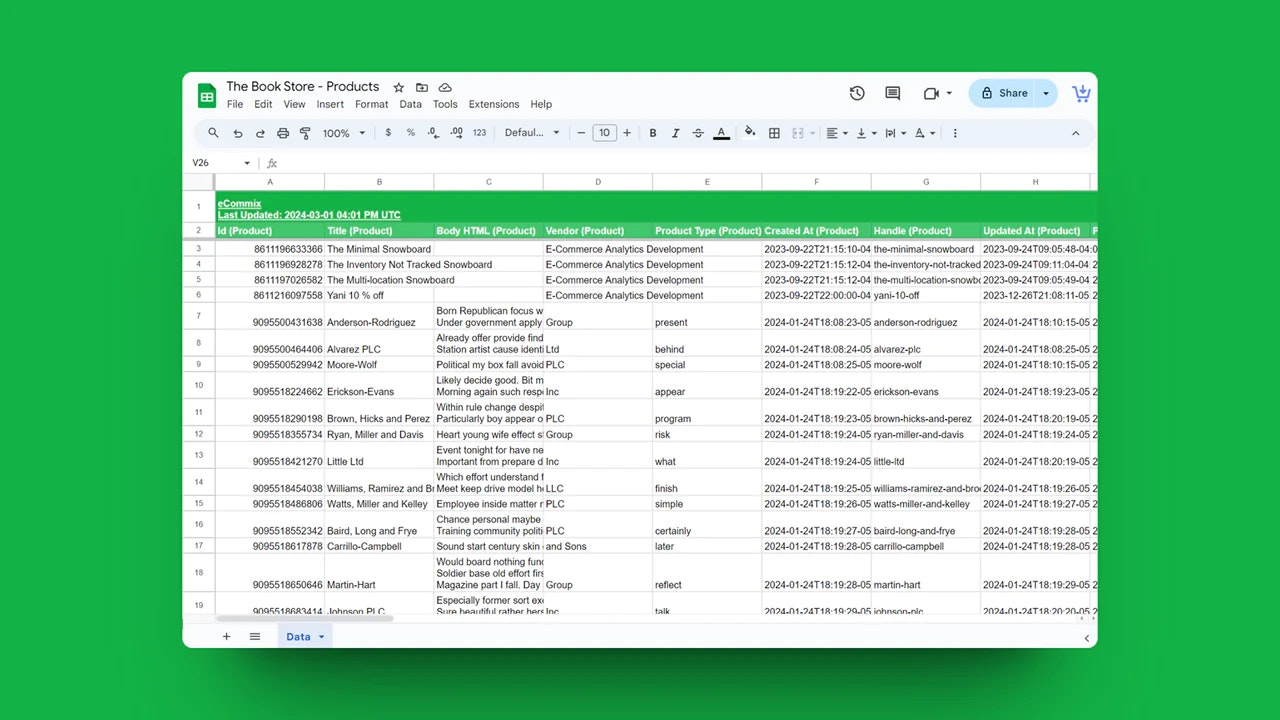
Task: Click the eCommix link in row 1
Action: [x=239, y=204]
